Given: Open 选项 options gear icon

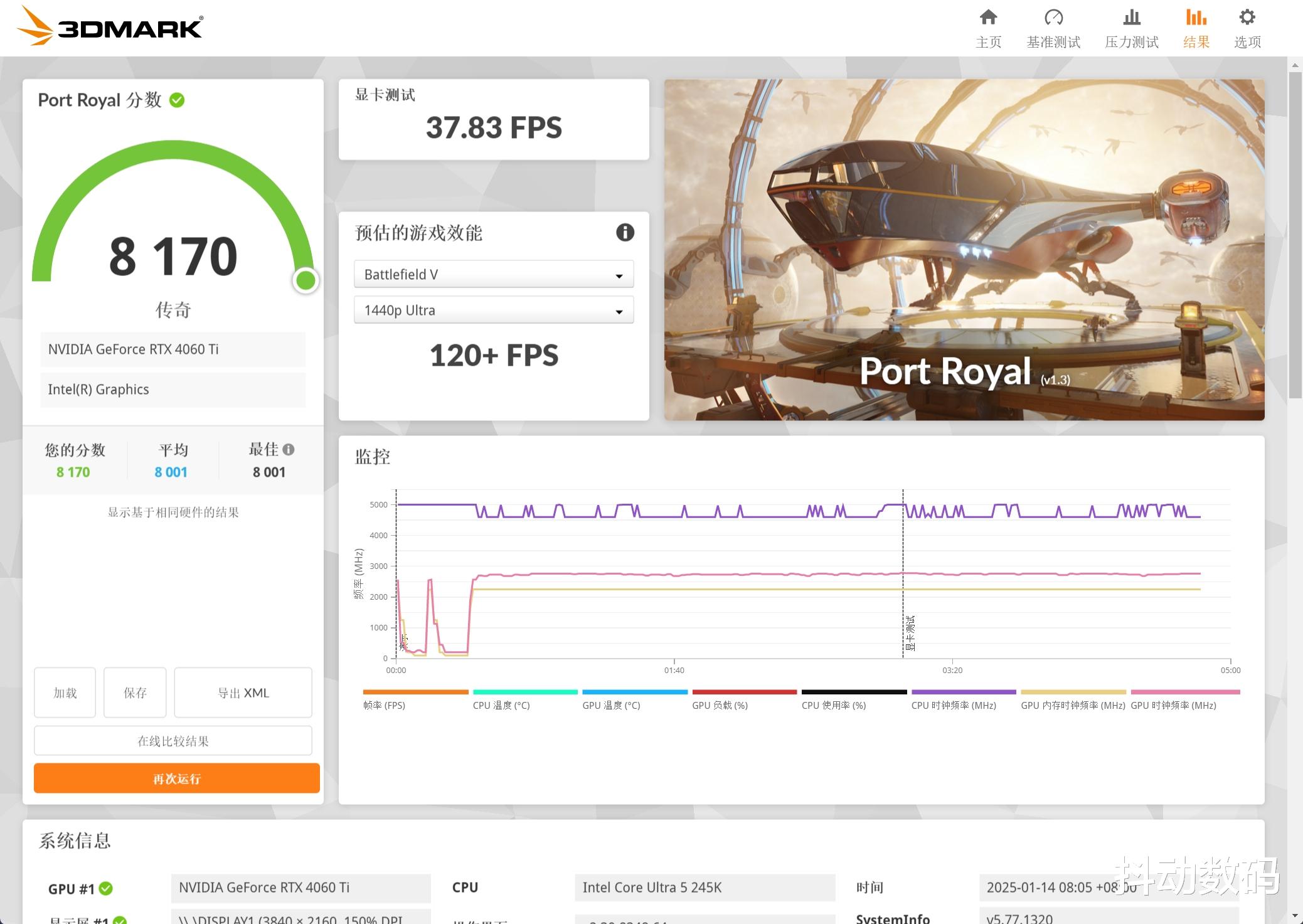Looking at the screenshot, I should click(1247, 18).
